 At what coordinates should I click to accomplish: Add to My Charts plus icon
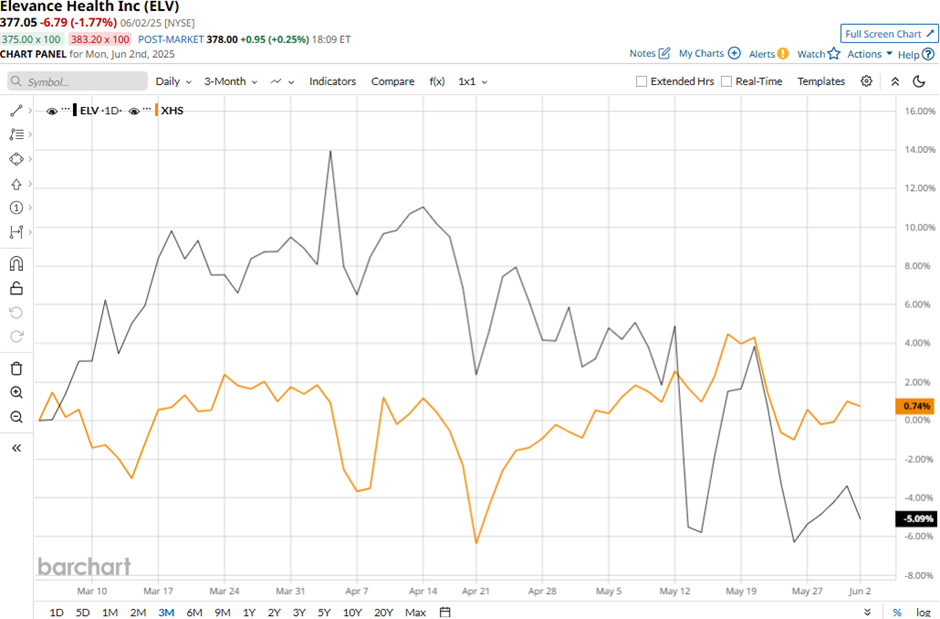(734, 53)
